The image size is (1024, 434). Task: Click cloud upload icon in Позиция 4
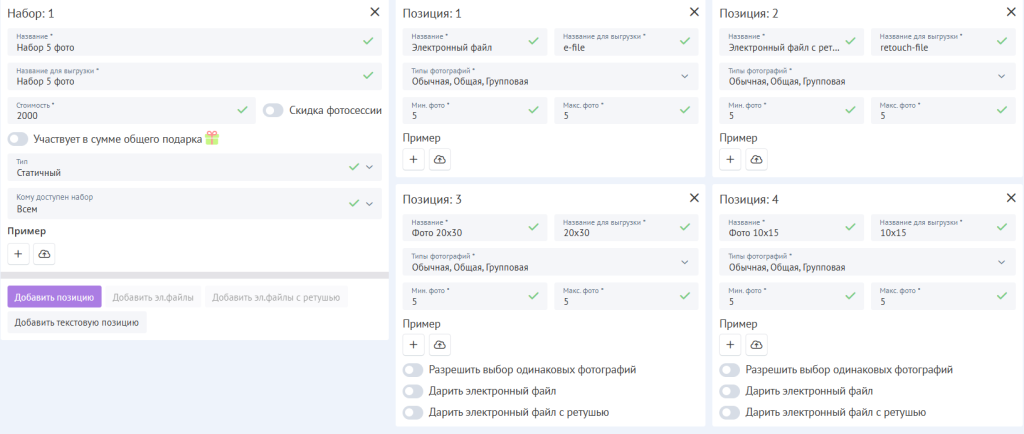click(757, 345)
